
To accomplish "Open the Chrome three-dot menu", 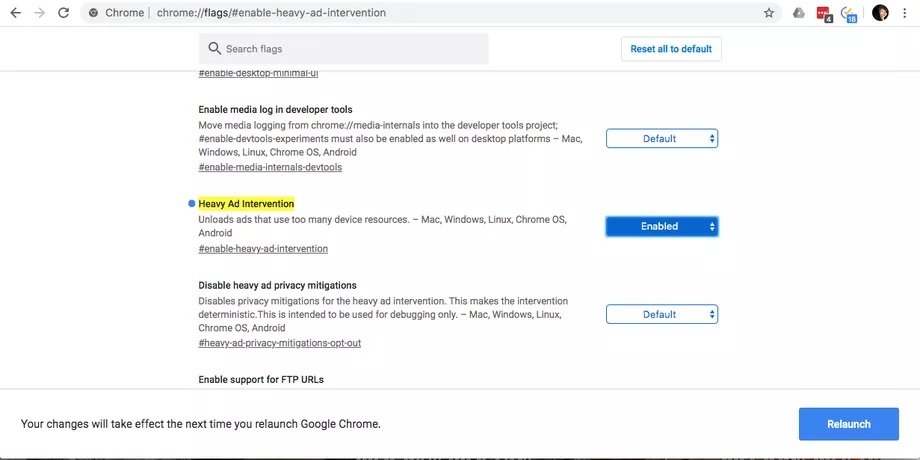I will click(x=906, y=13).
